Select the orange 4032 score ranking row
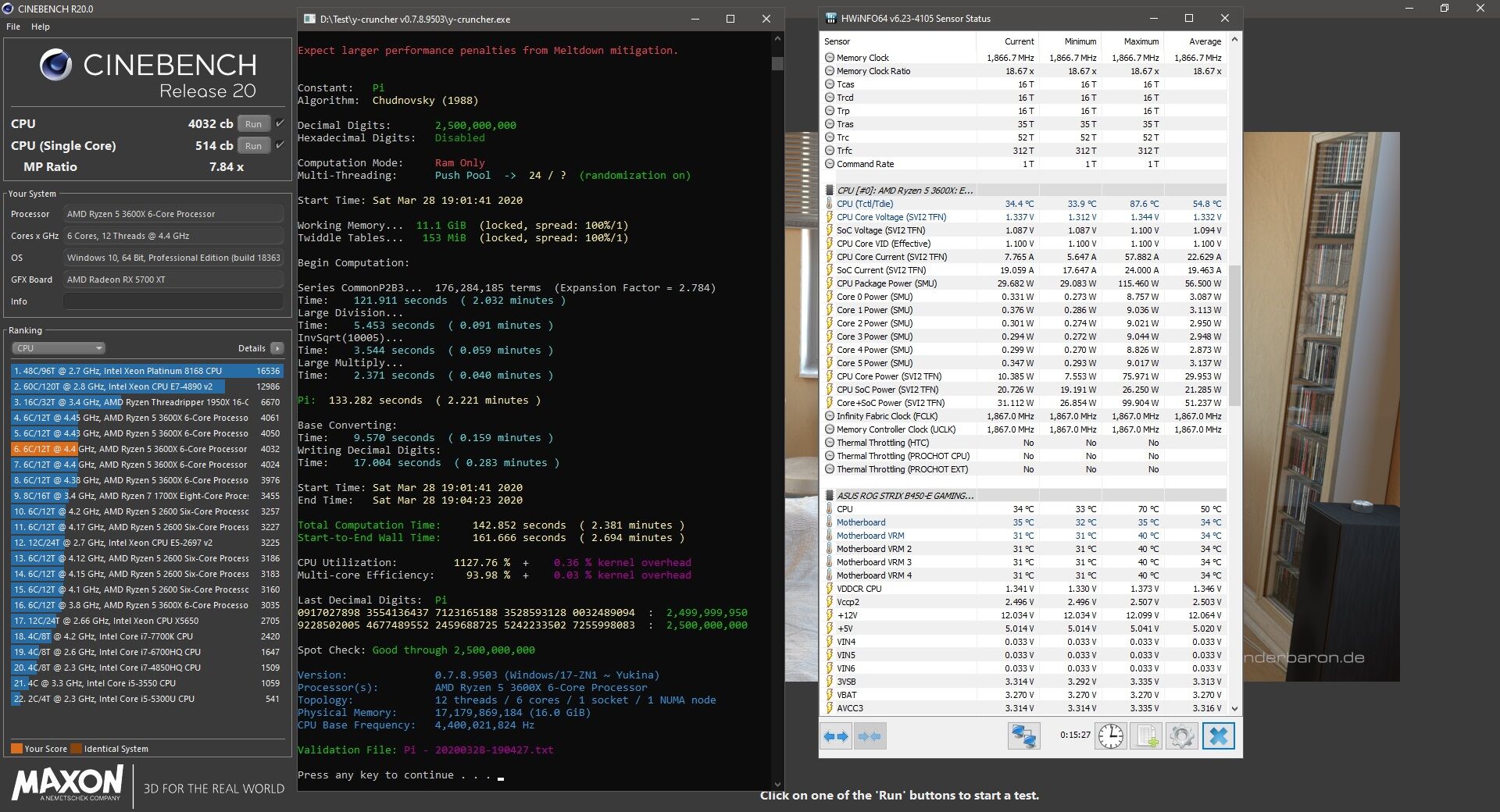 (x=147, y=449)
